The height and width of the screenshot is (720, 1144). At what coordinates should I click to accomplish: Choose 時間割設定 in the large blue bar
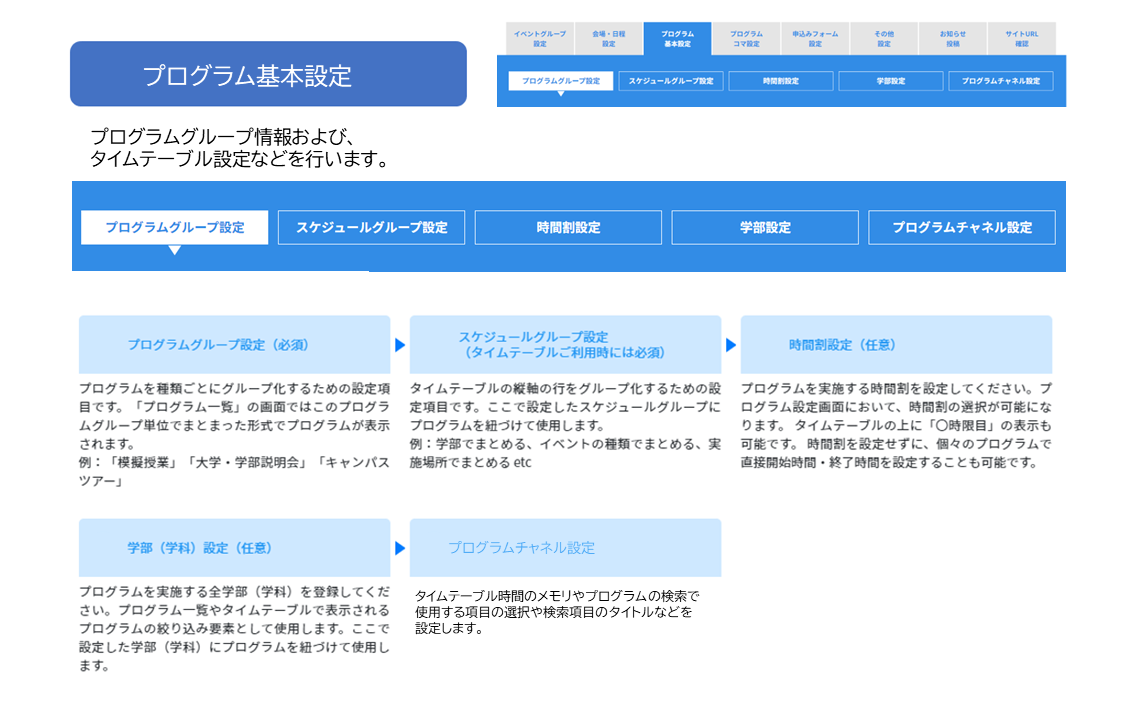[x=568, y=228]
